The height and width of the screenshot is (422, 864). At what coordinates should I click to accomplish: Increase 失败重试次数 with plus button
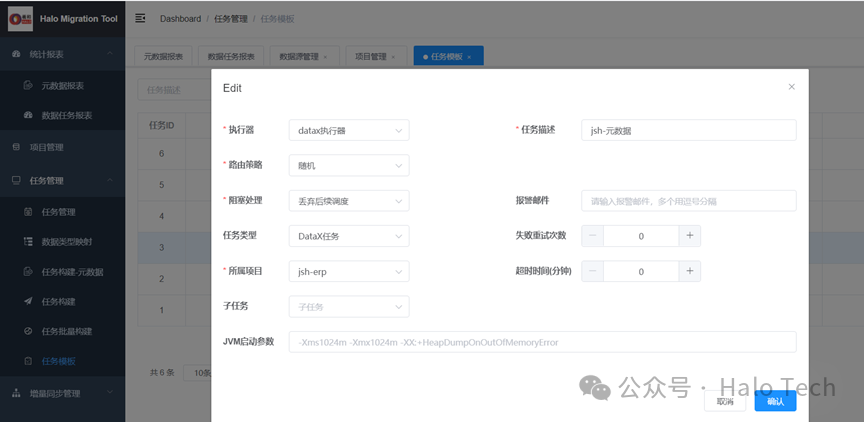click(689, 236)
